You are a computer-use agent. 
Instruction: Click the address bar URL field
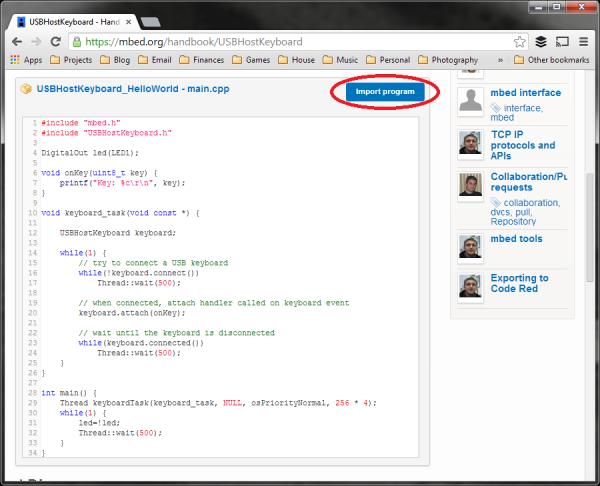[291, 42]
